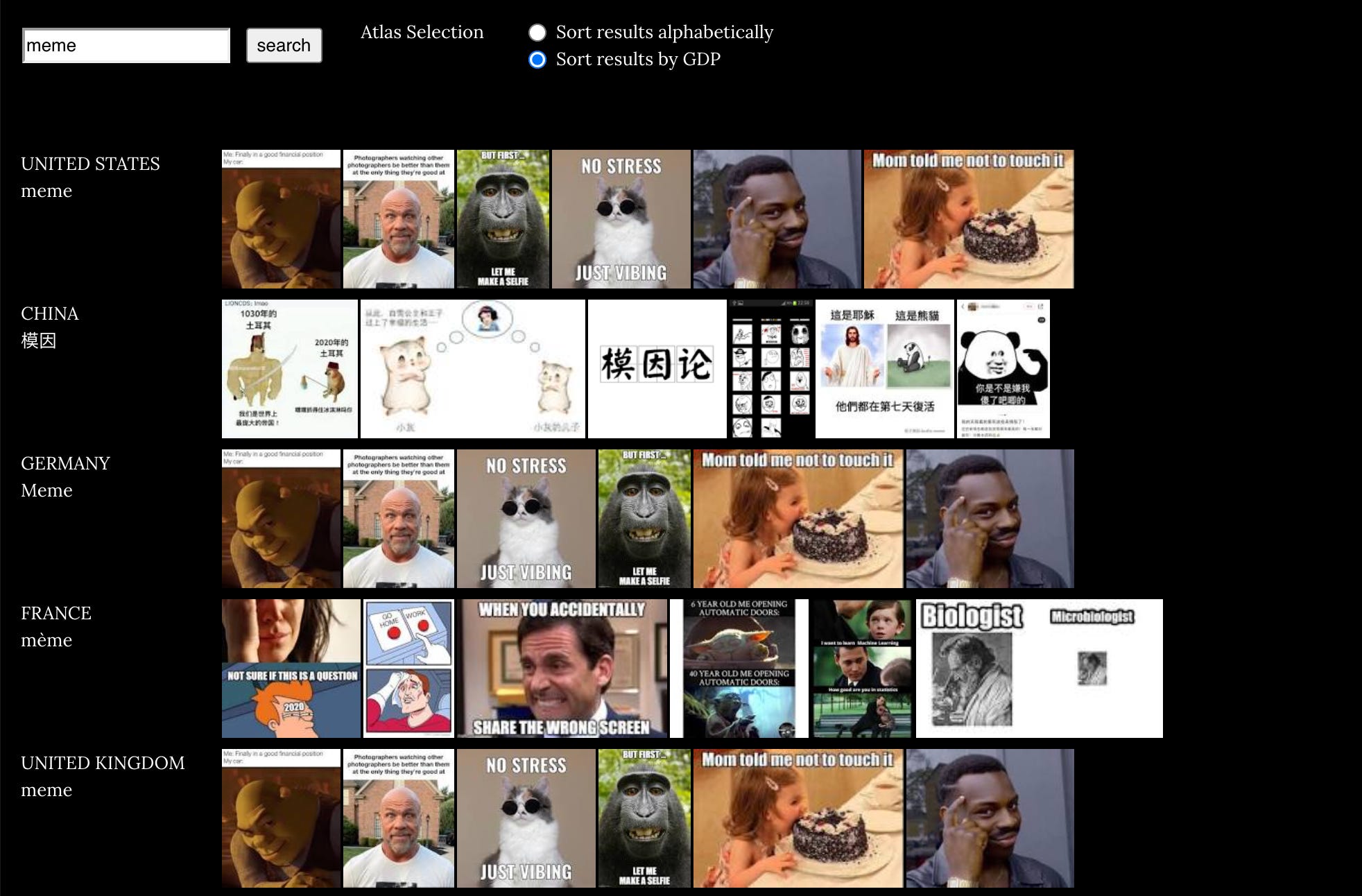Open the two-buttons sweating meme in France row

point(408,669)
